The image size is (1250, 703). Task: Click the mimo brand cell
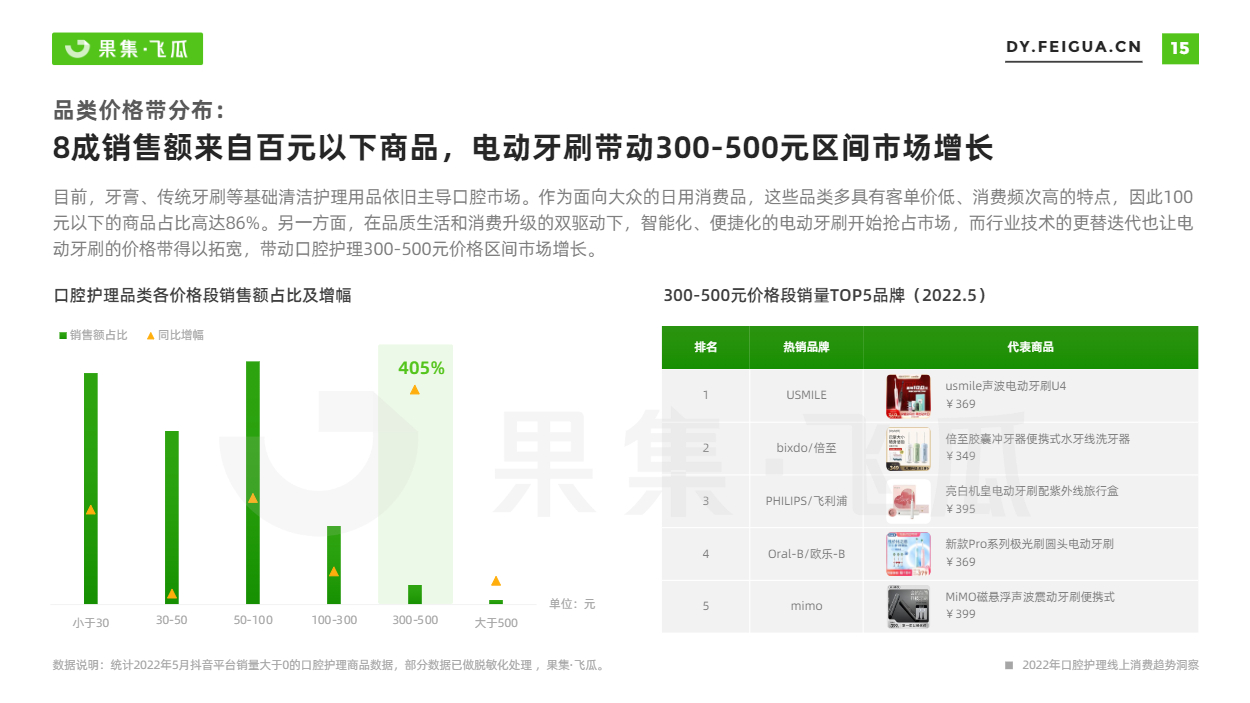tap(806, 606)
